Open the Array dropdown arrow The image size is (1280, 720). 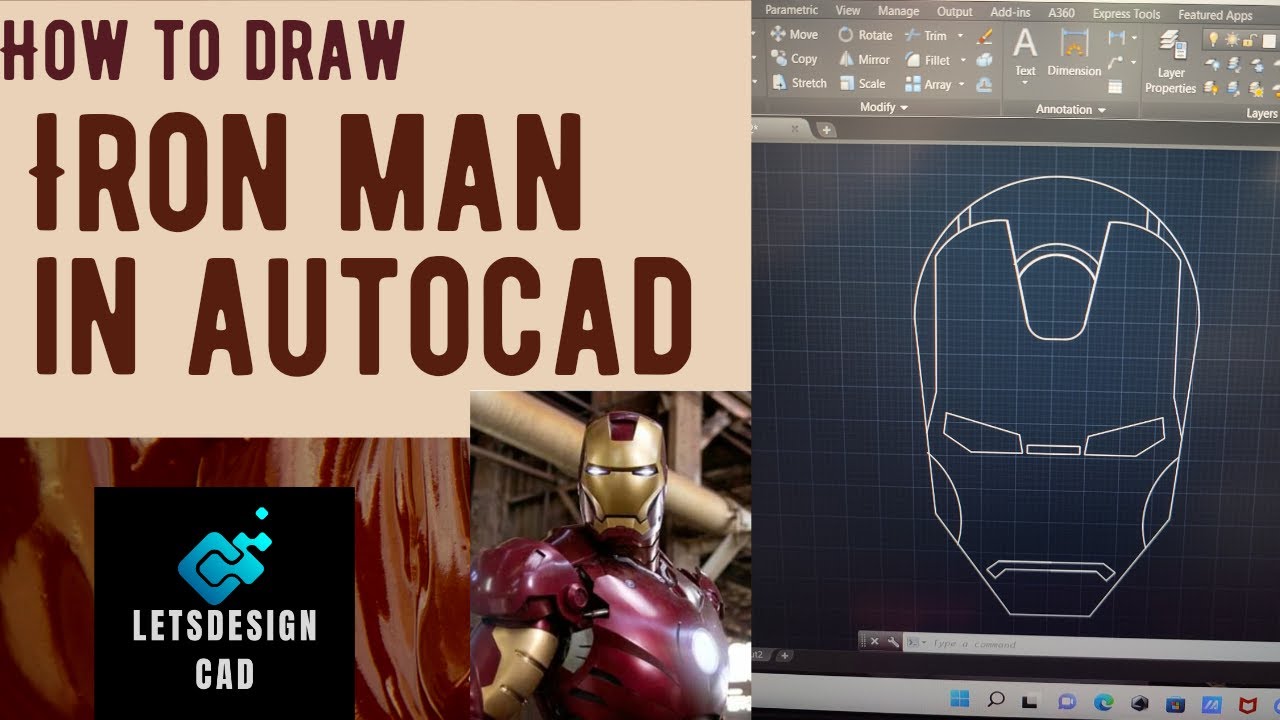coord(963,85)
